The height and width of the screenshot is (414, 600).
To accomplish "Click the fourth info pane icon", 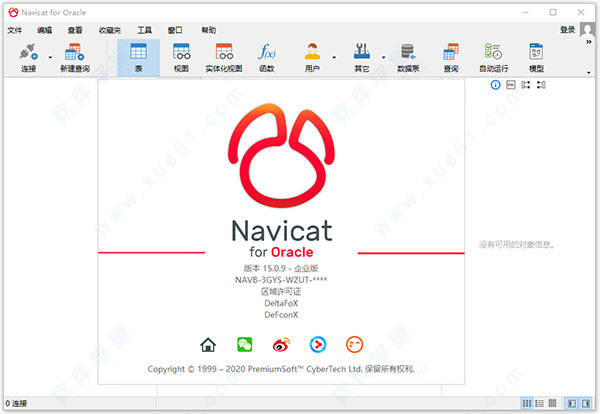I will 541,85.
